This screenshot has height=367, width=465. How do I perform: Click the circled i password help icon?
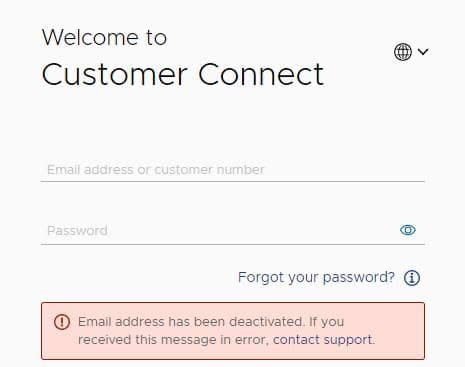click(x=412, y=278)
